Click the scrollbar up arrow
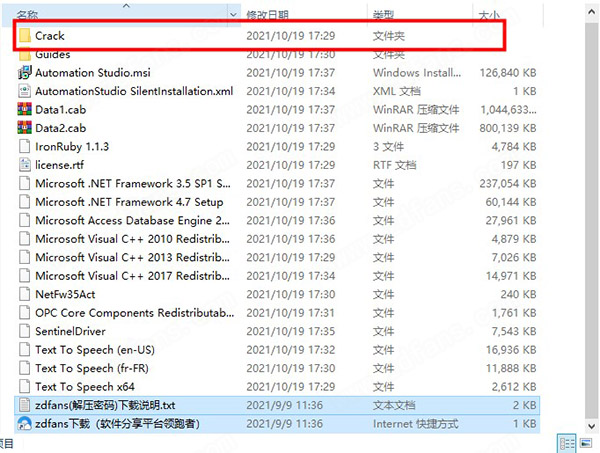Viewport: 600px width, 453px height. pos(592,12)
